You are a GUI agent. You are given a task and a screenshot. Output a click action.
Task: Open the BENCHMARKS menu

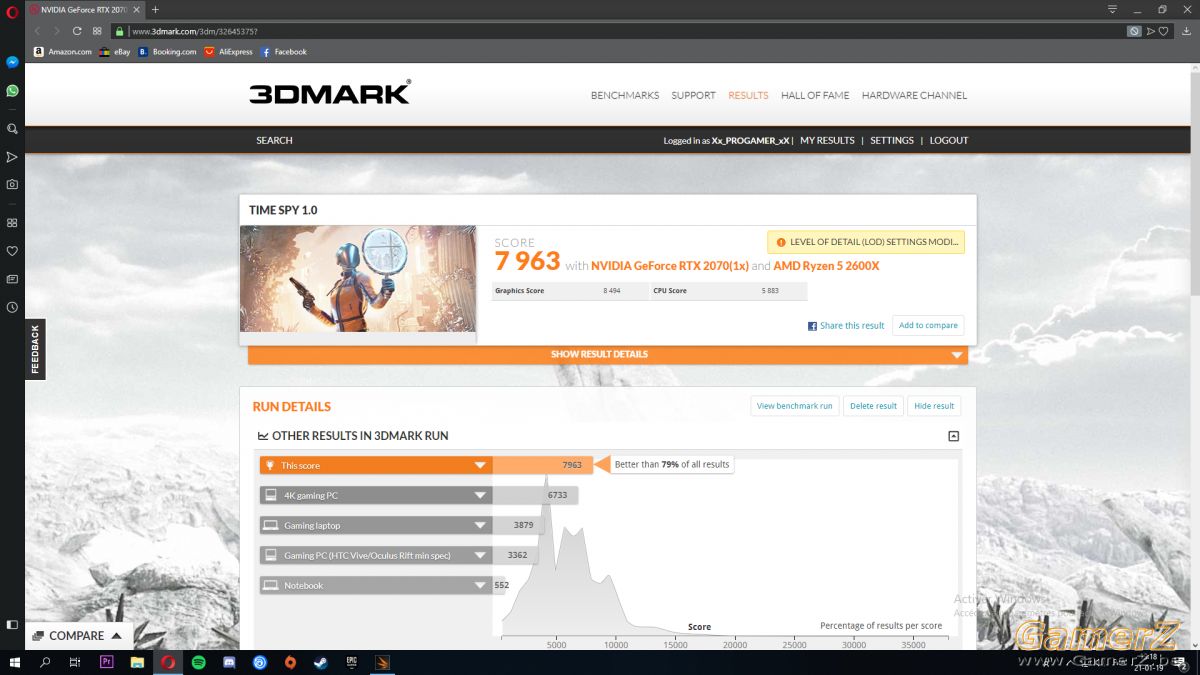[625, 96]
